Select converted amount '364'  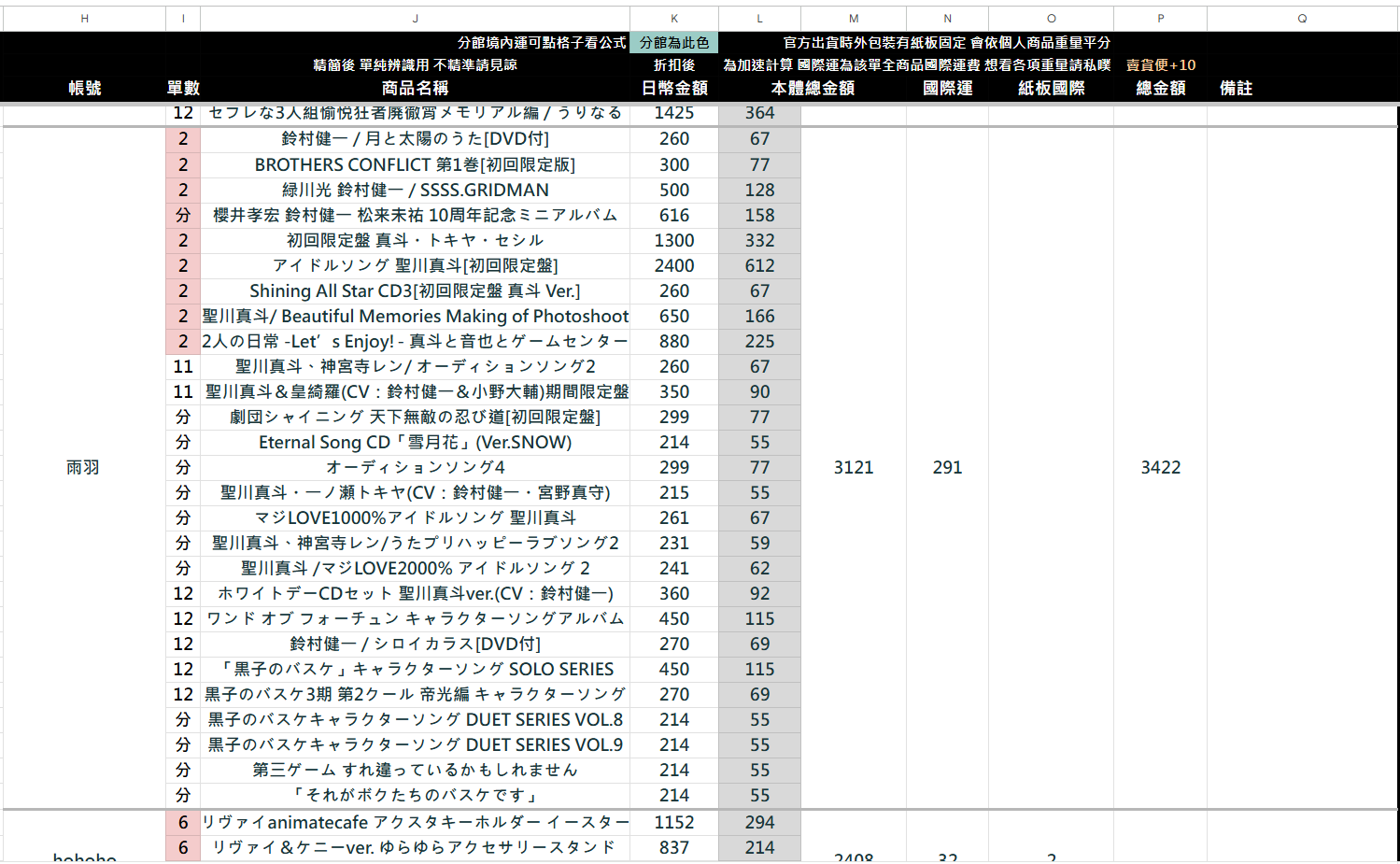(759, 113)
